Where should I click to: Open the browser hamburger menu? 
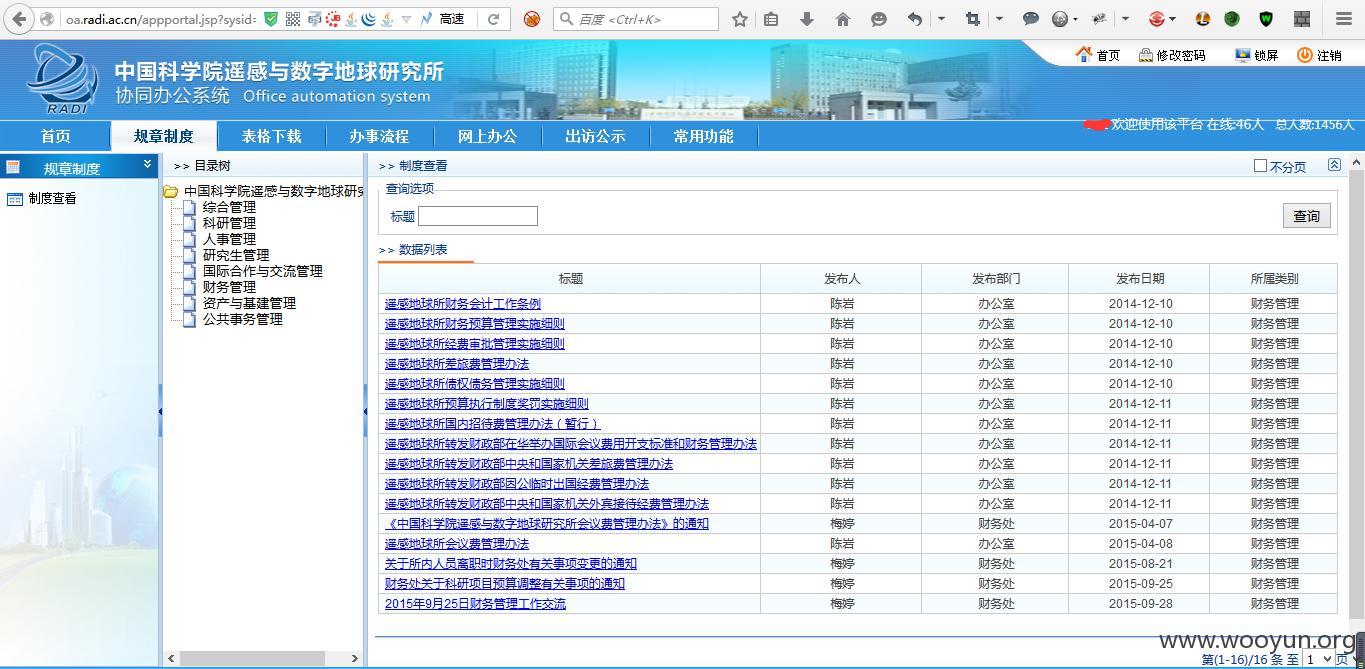click(x=1343, y=19)
